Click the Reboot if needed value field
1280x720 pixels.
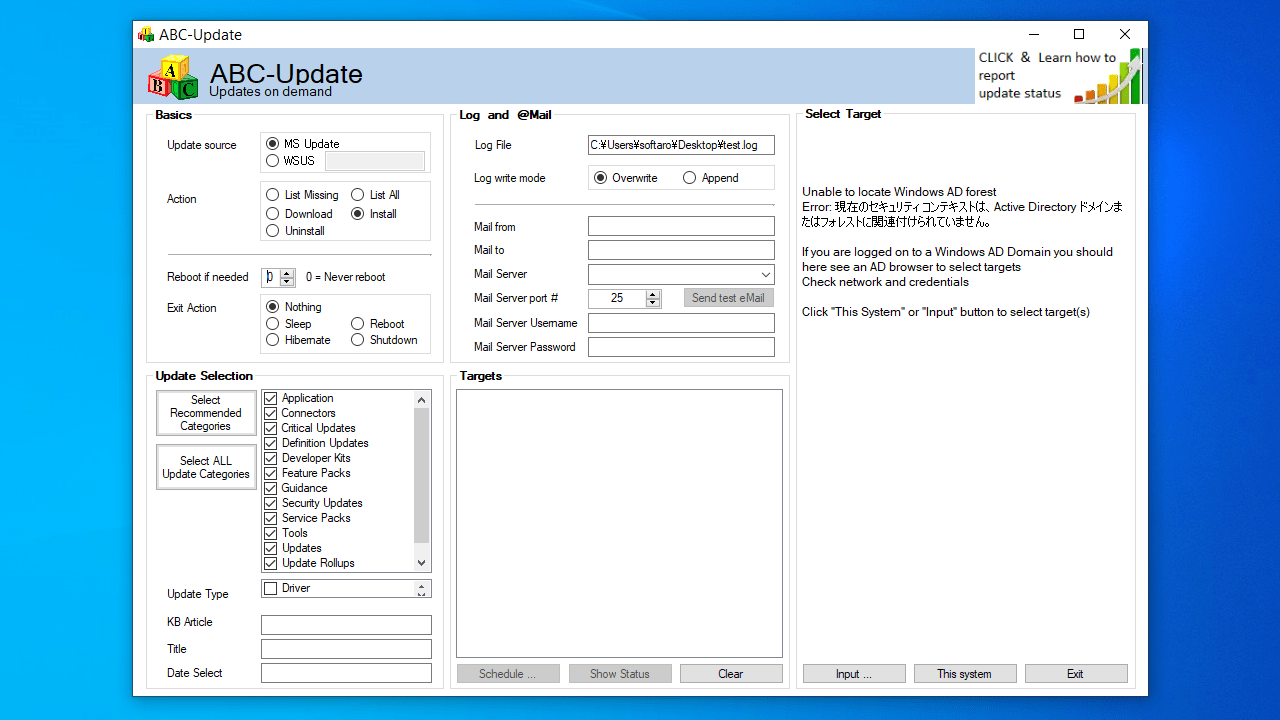click(271, 277)
